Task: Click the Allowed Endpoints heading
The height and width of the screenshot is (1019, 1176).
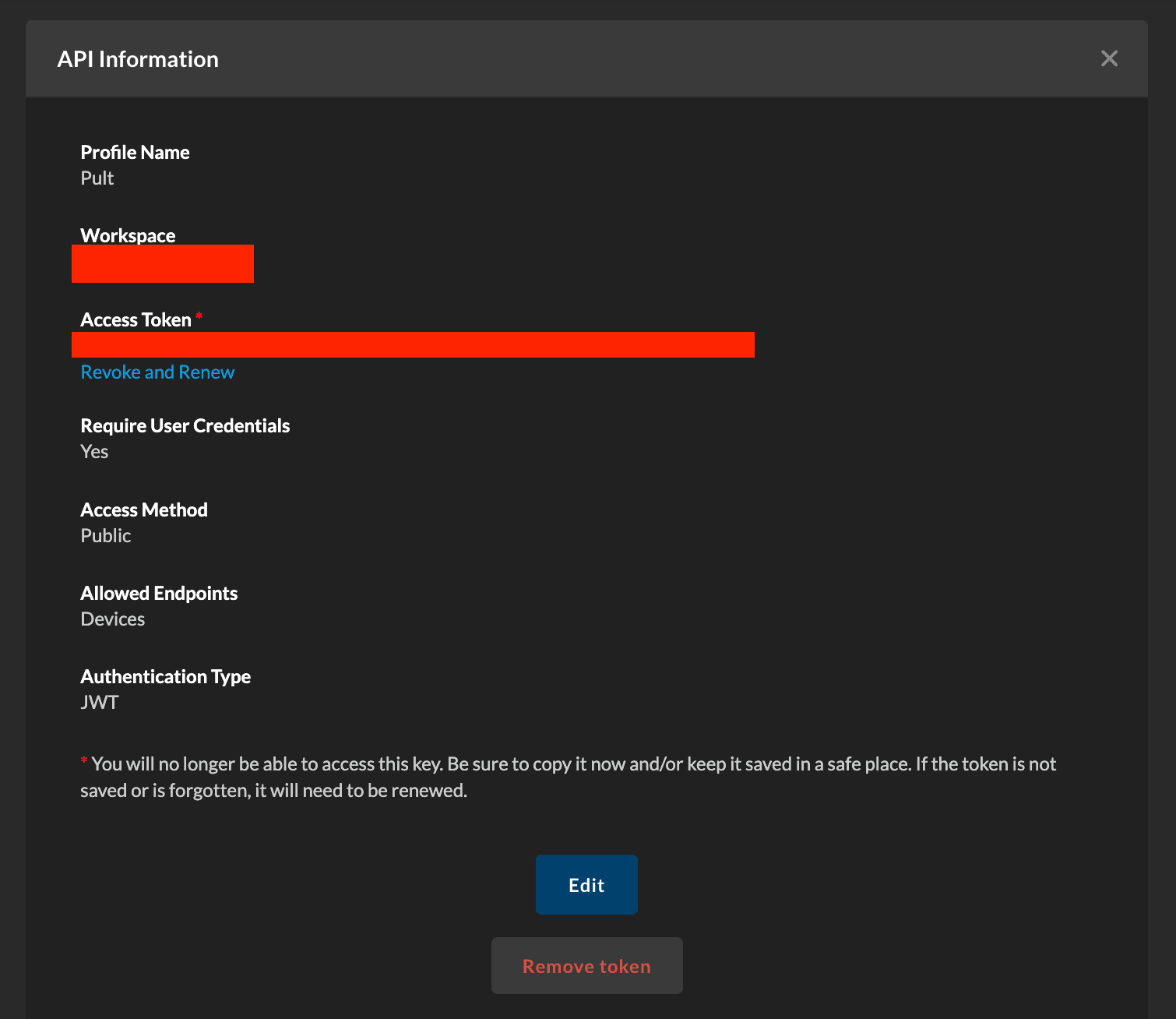Action: pyautogui.click(x=159, y=593)
